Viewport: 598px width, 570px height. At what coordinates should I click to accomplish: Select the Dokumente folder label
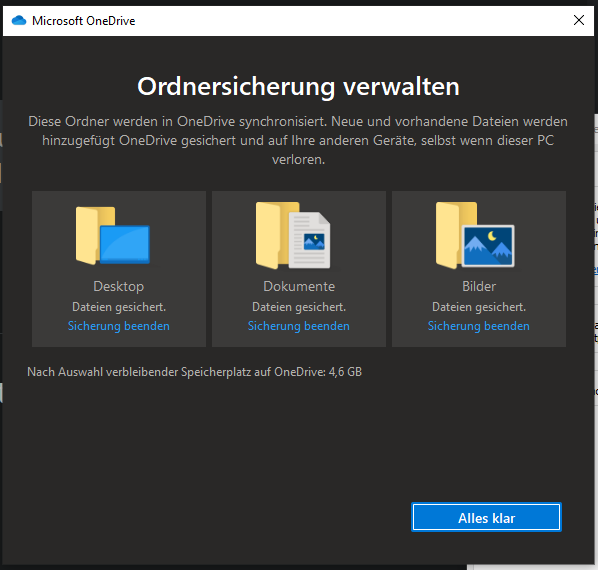tap(299, 286)
